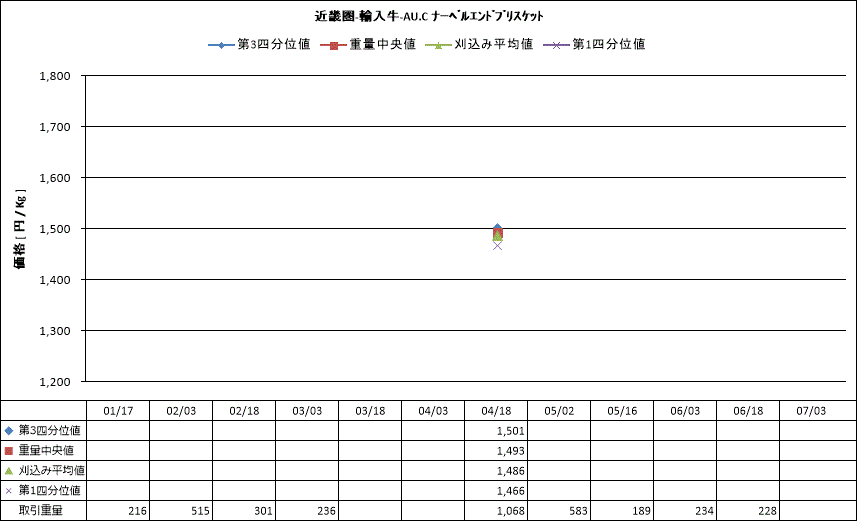Image resolution: width=857 pixels, height=521 pixels.
Task: Click date column header 07/03
Action: tap(811, 411)
